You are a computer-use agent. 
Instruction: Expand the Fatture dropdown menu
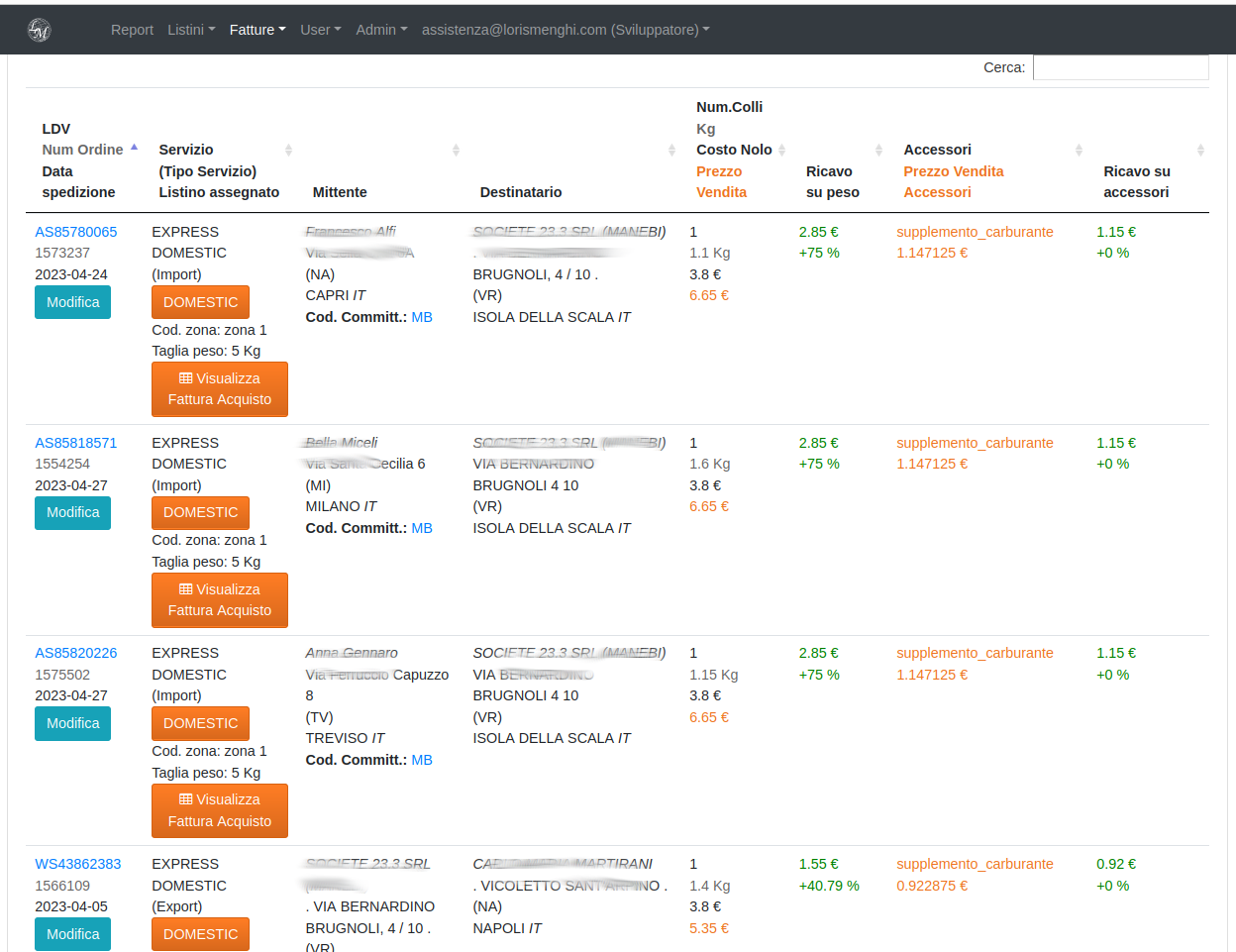[x=257, y=30]
